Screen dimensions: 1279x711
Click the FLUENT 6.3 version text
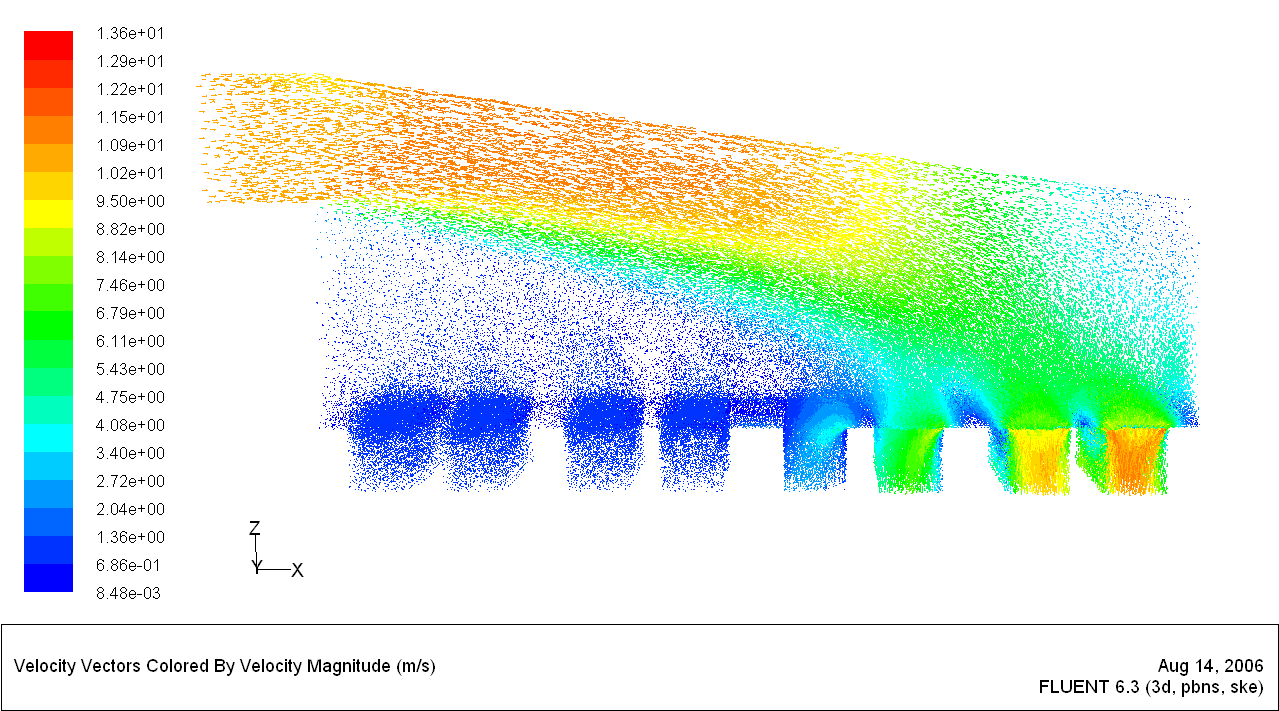tap(1151, 688)
